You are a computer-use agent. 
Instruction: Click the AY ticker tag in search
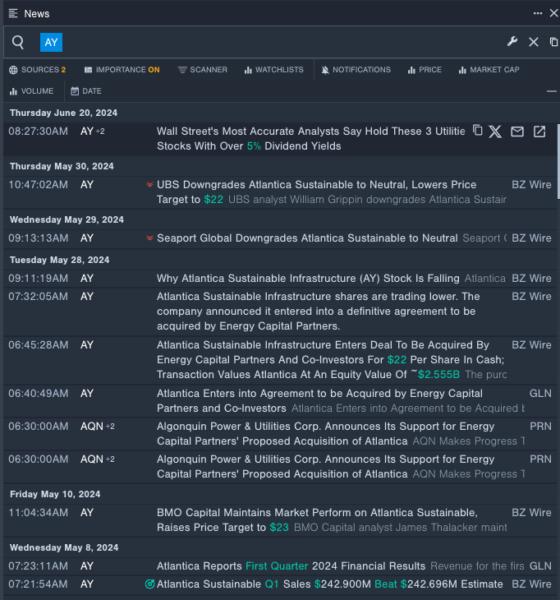pos(51,42)
